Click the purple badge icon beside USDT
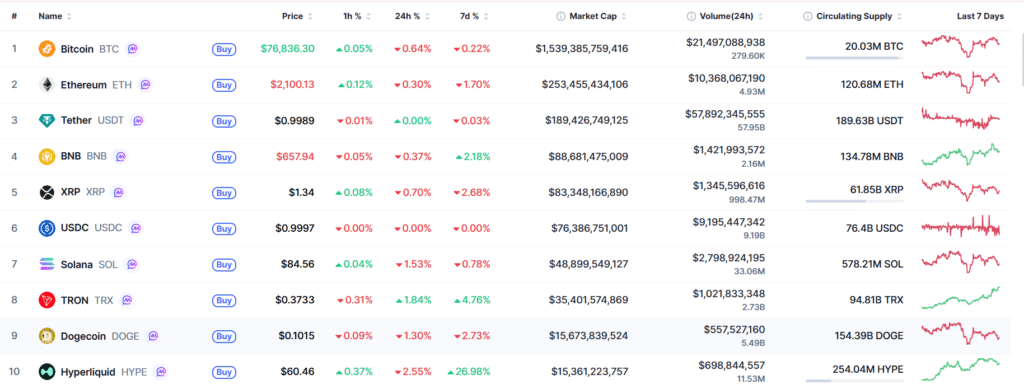 (x=137, y=121)
